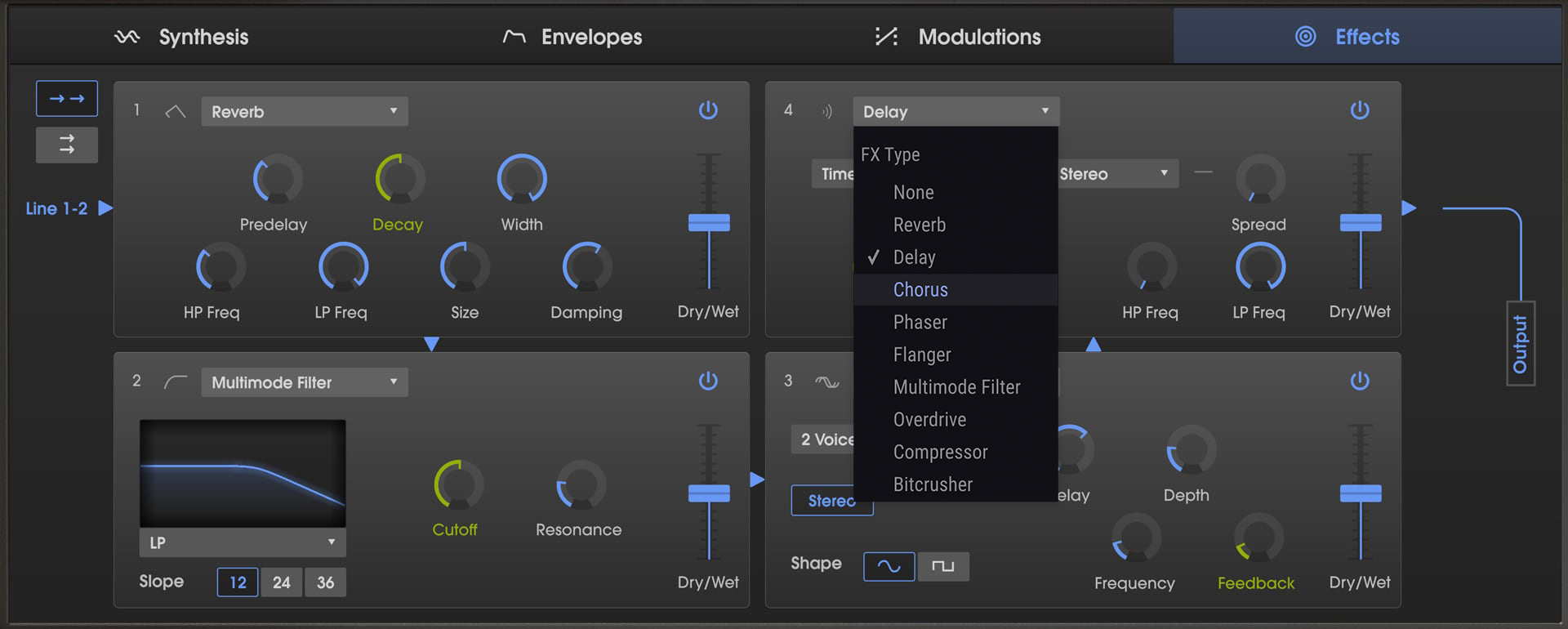Click the filter response curve display

pyautogui.click(x=243, y=473)
